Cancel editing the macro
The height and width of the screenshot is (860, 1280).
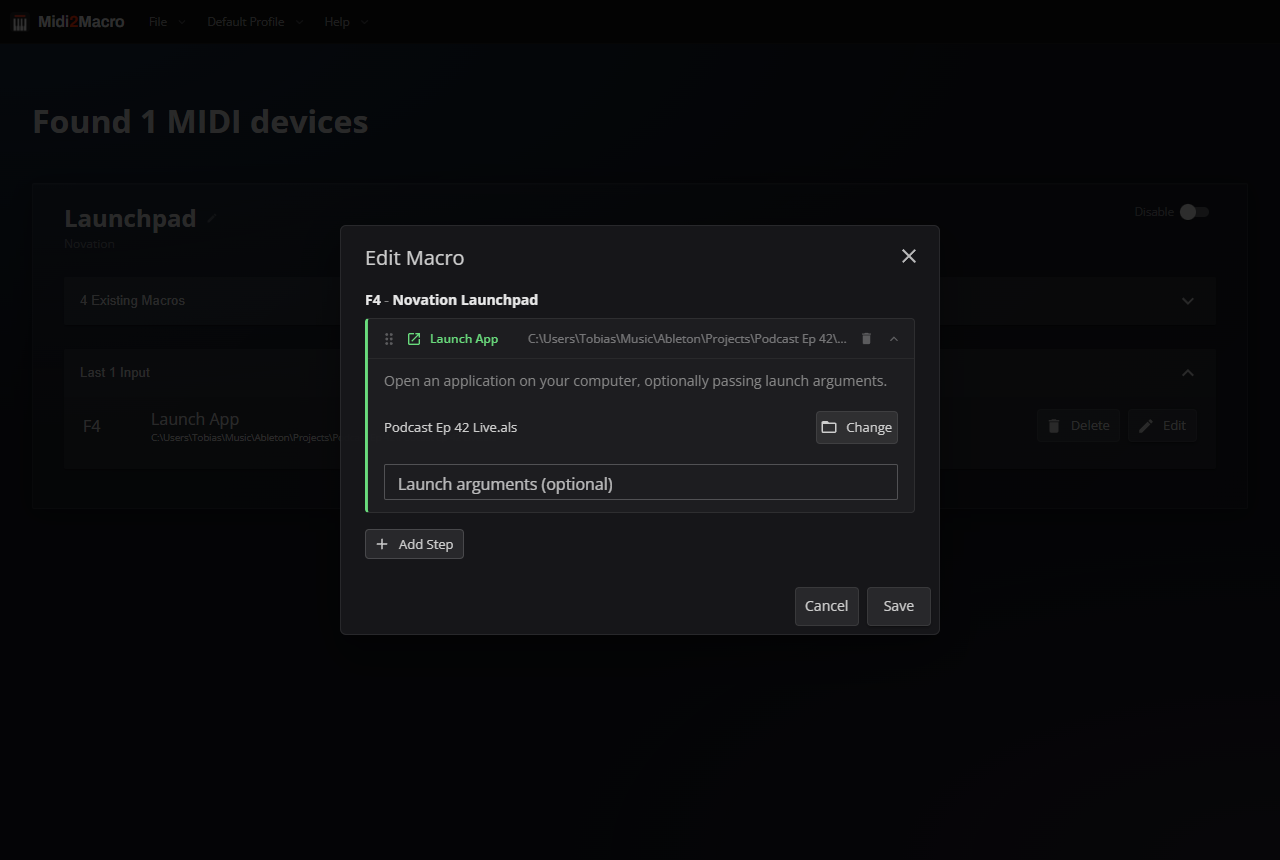827,606
